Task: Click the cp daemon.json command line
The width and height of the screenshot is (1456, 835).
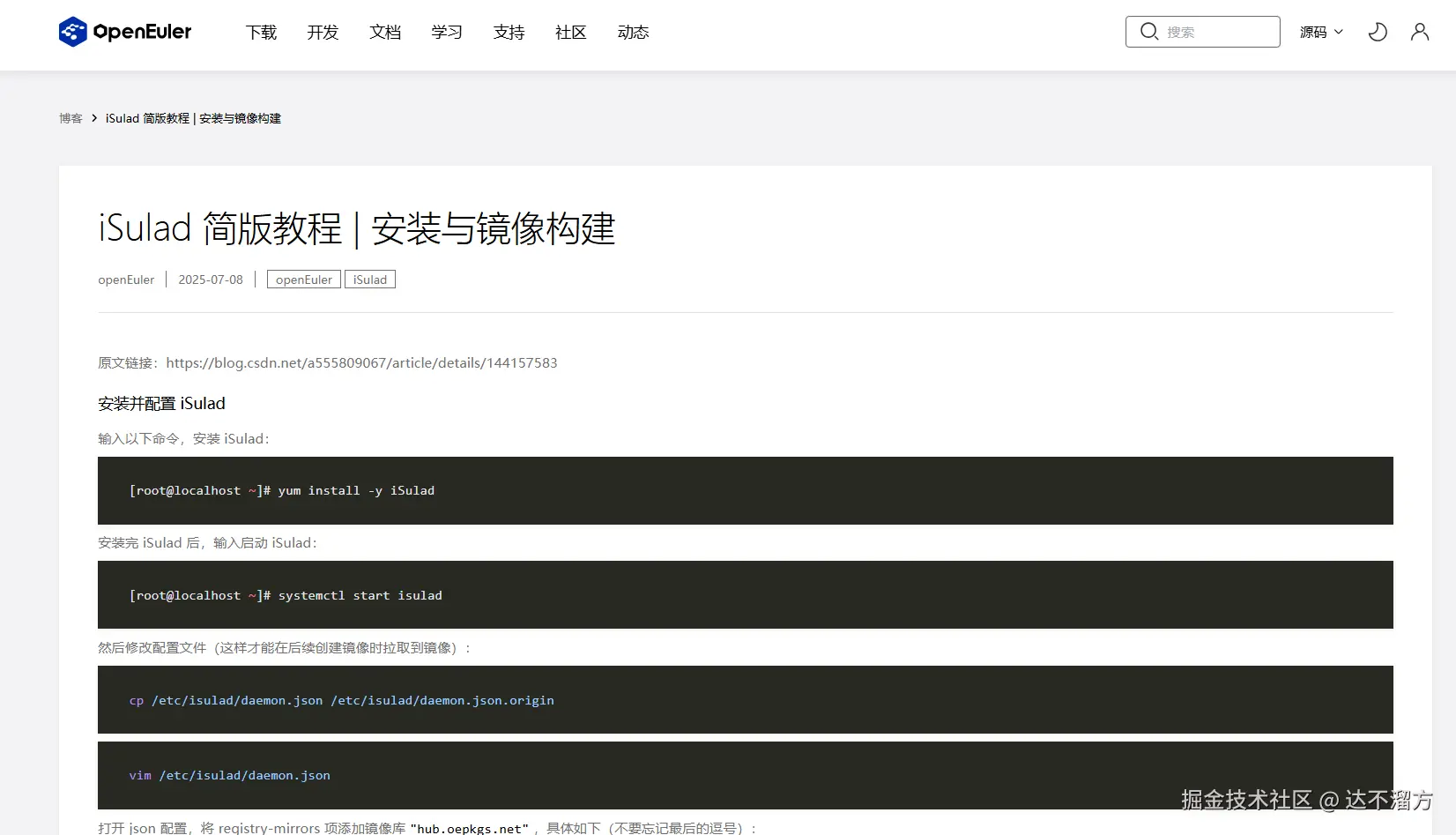Action: pos(342,700)
